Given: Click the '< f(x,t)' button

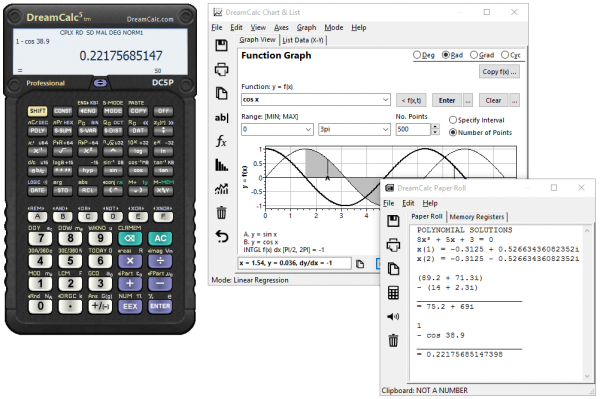Looking at the screenshot, I should pos(411,101).
